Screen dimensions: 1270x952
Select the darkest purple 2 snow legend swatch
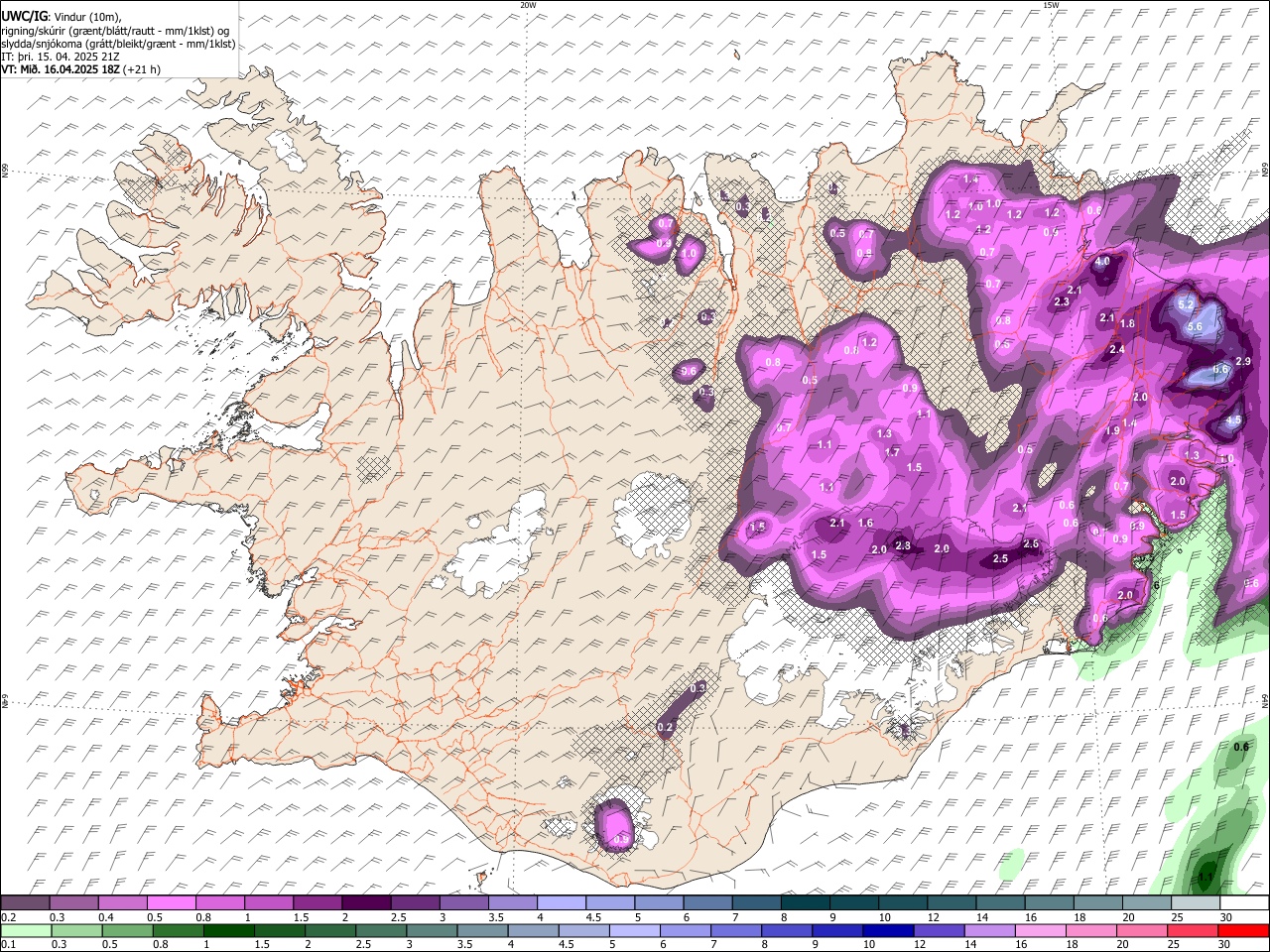pos(365,903)
